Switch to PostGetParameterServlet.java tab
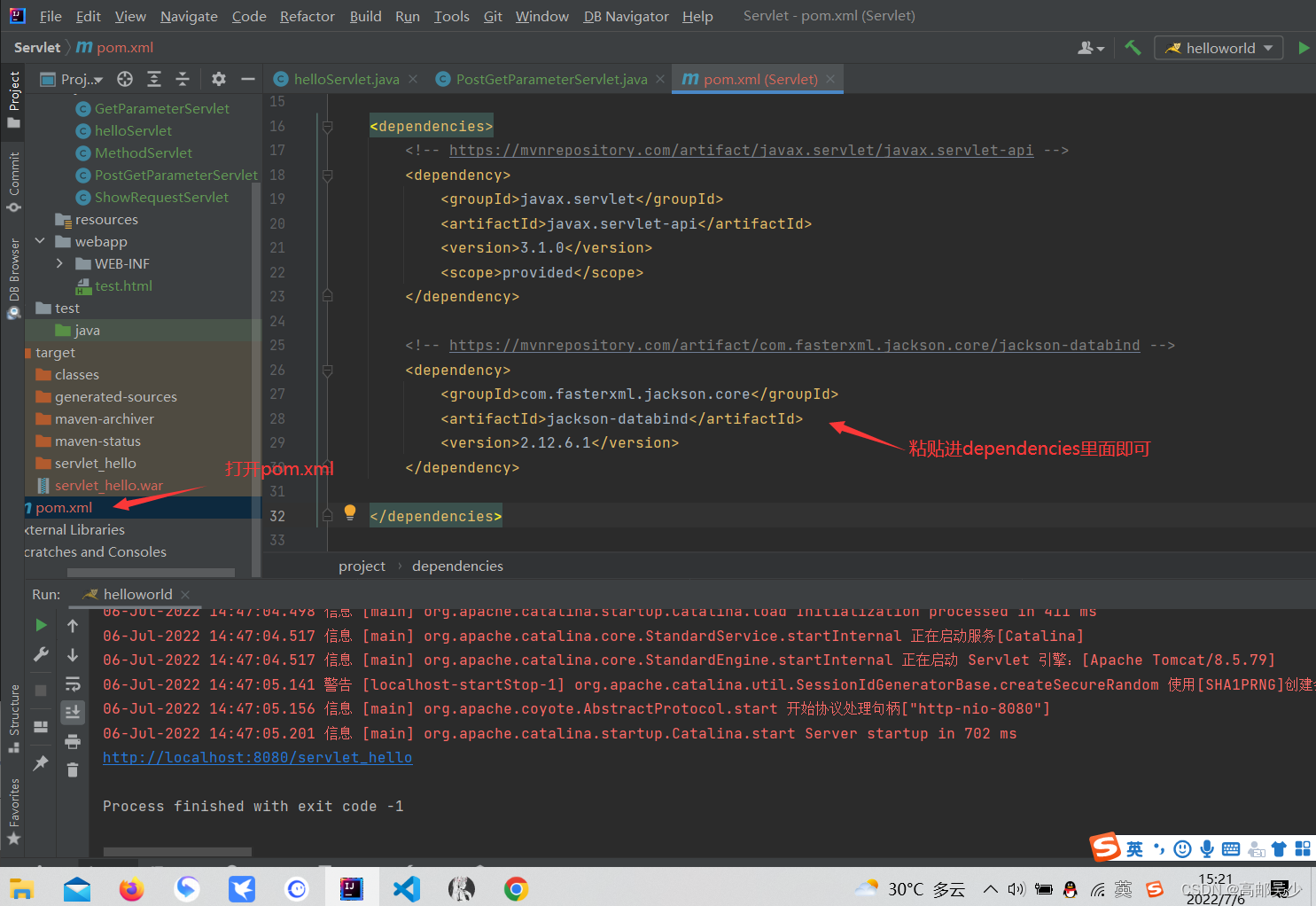 pyautogui.click(x=551, y=79)
